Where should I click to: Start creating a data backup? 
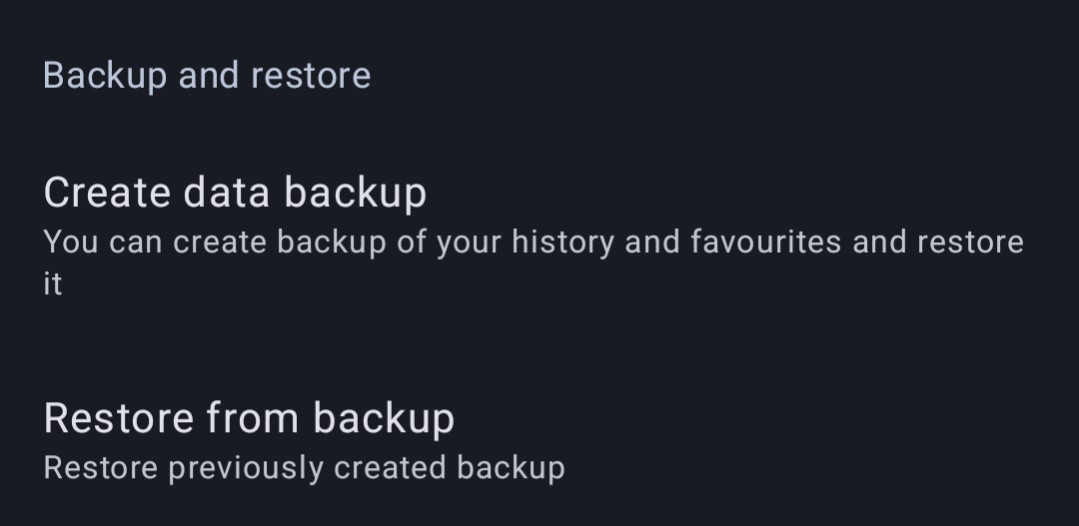pyautogui.click(x=235, y=192)
